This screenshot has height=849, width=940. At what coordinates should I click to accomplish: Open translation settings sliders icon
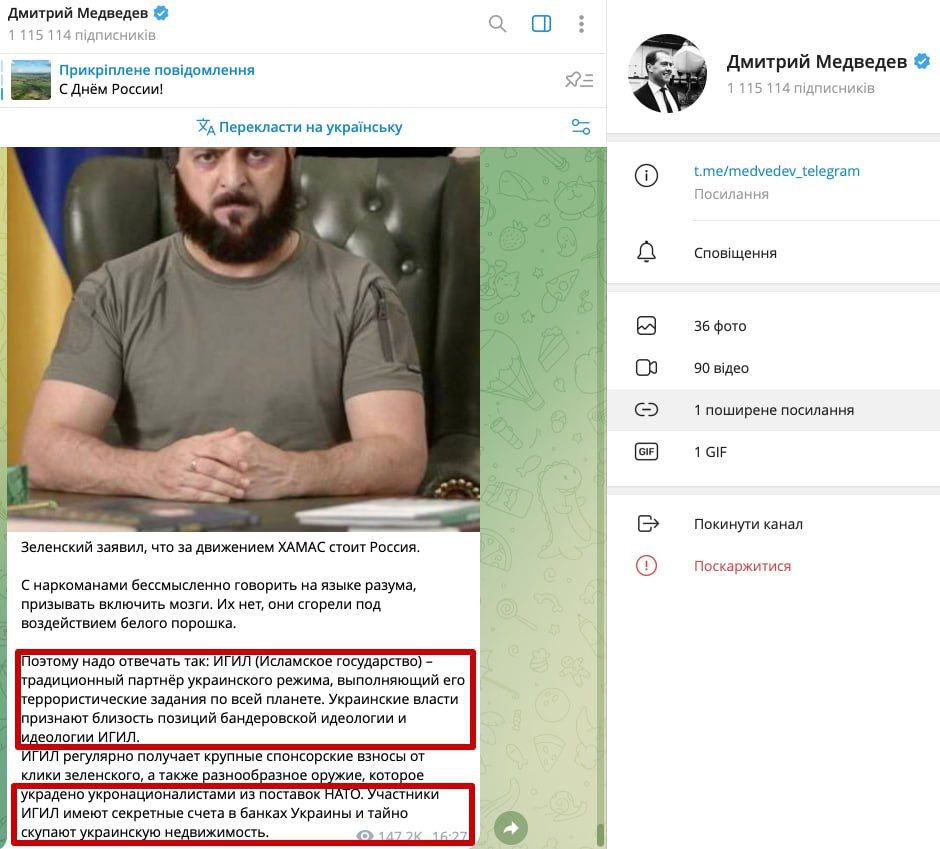point(580,127)
